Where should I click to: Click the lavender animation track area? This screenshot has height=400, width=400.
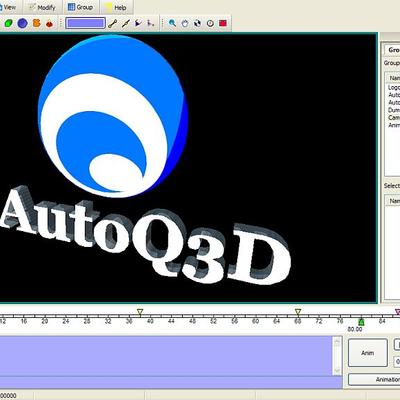(166, 356)
